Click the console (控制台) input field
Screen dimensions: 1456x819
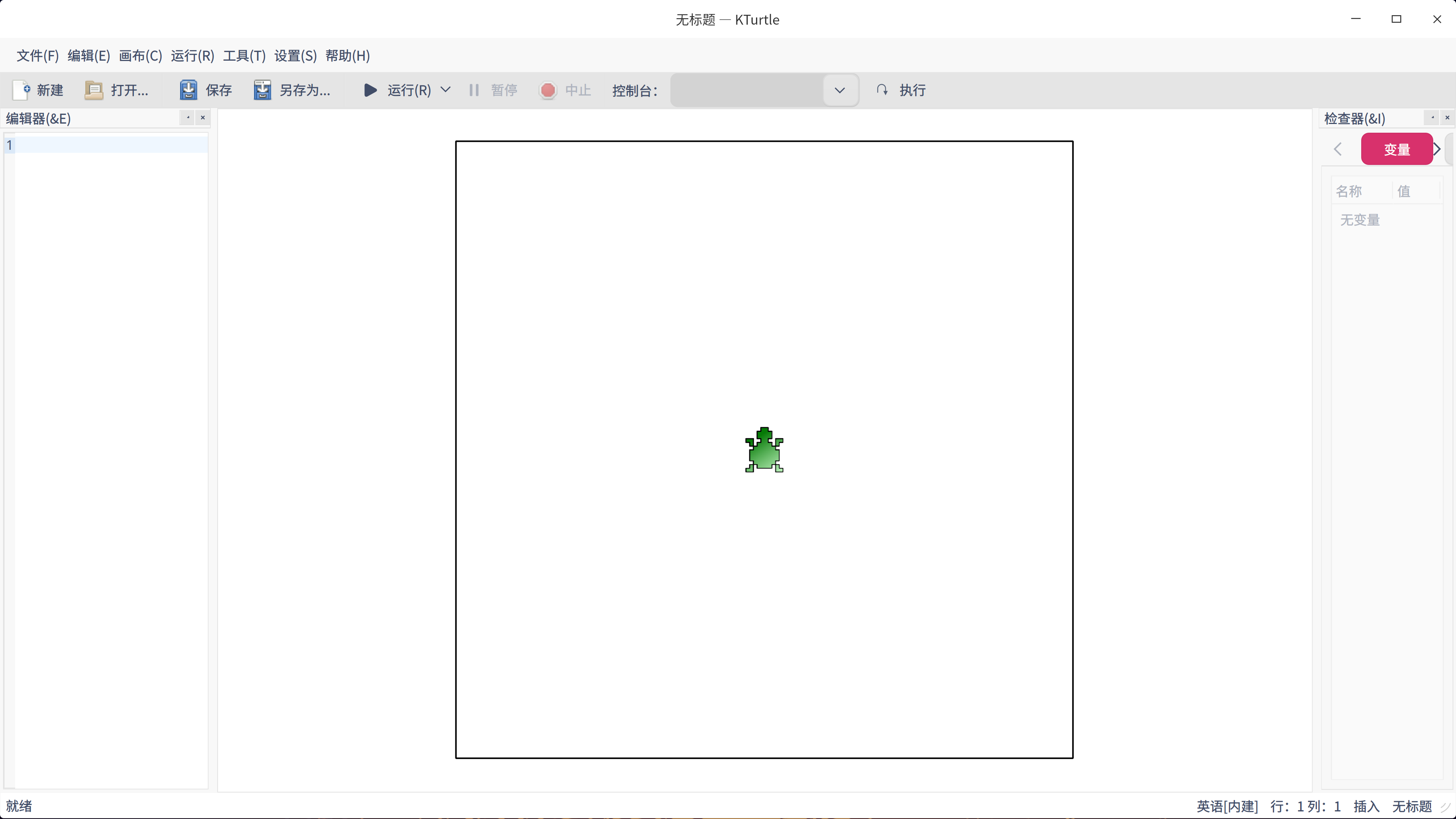coord(747,90)
